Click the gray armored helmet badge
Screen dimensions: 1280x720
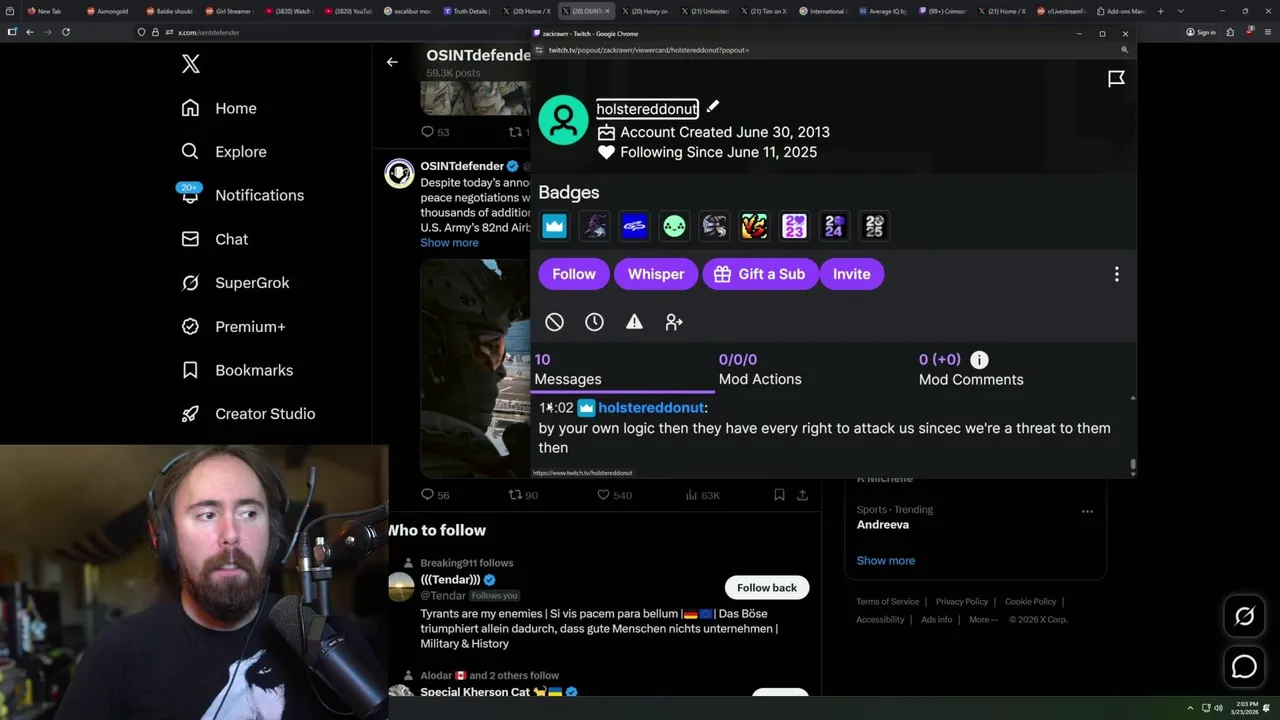(x=715, y=227)
